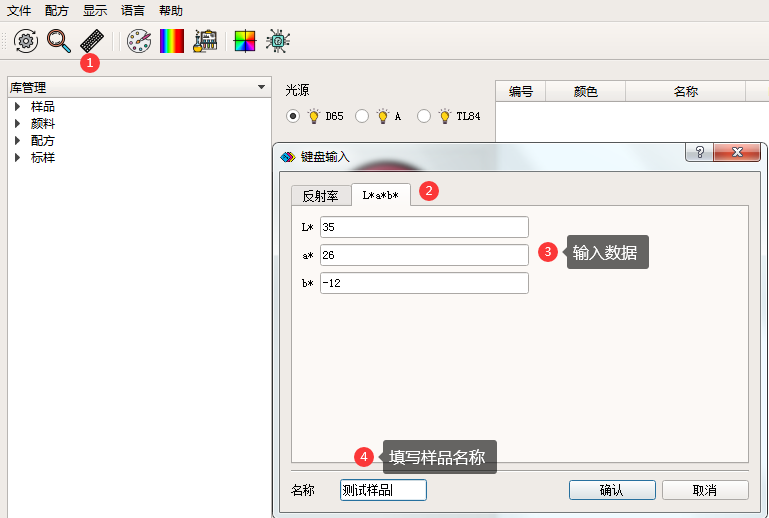Image resolution: width=769 pixels, height=518 pixels.
Task: Expand the 颜料 tree node
Action: [x=17, y=124]
